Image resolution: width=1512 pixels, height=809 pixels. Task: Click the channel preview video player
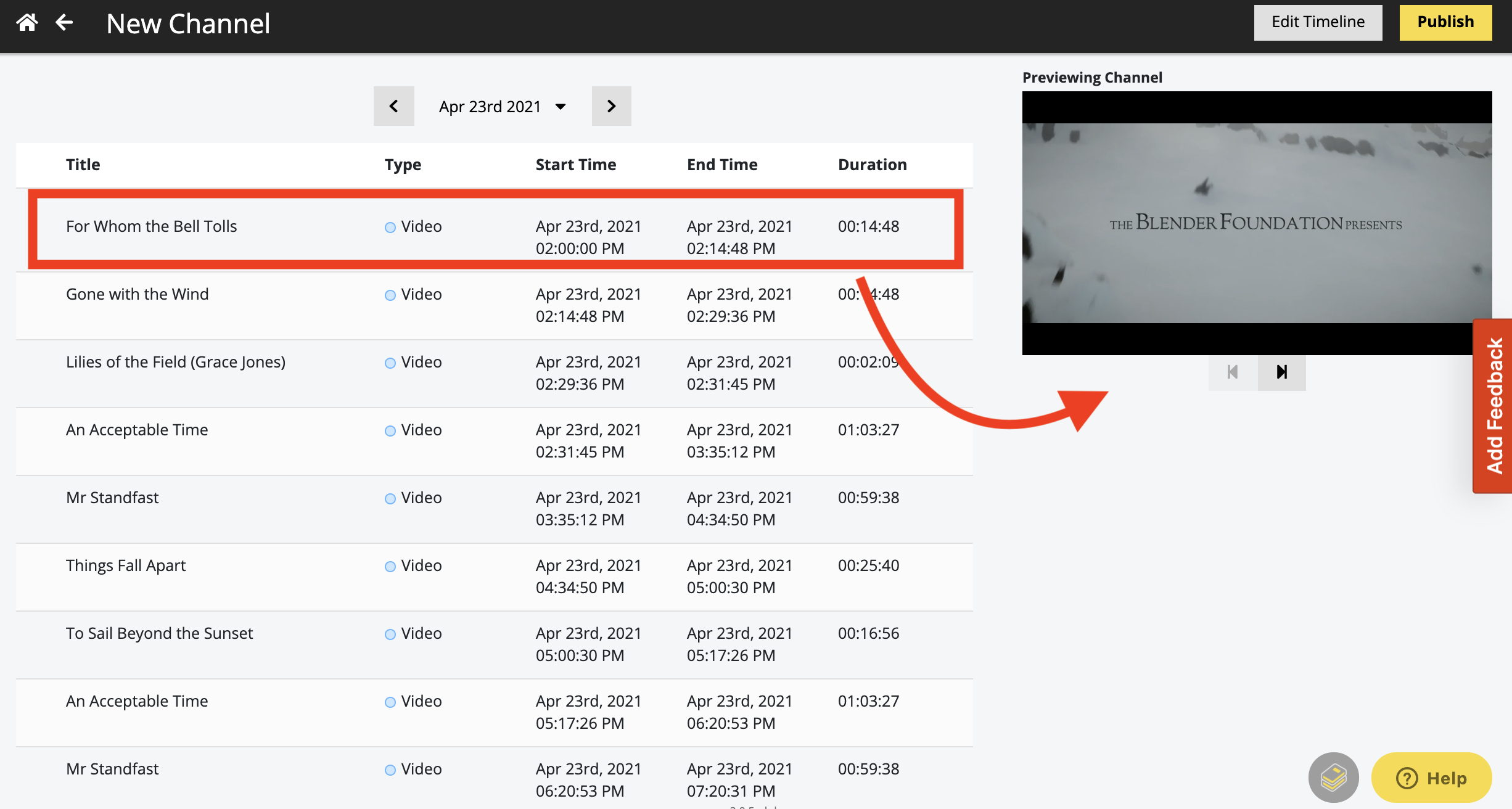click(x=1257, y=223)
